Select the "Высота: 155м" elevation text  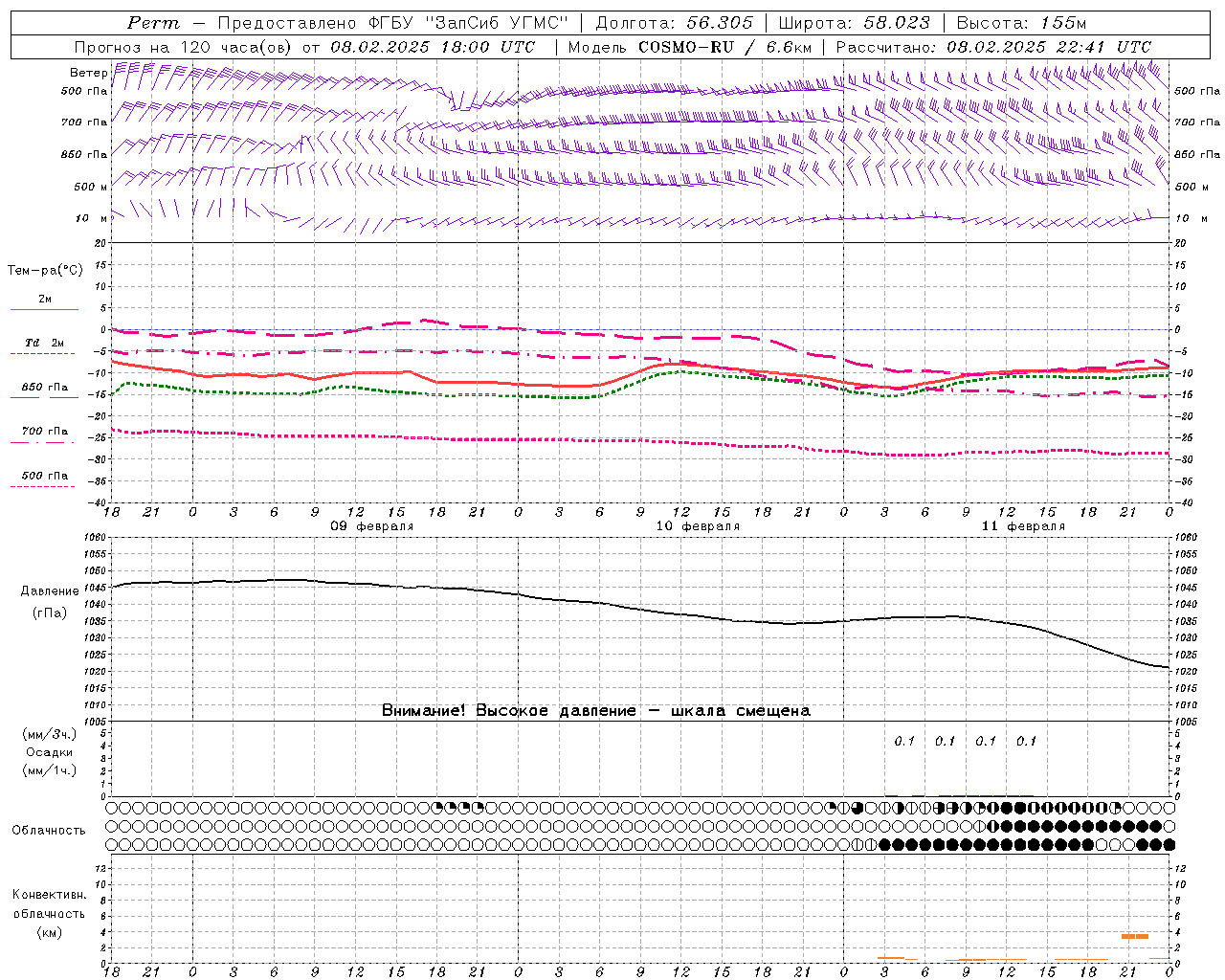click(x=1021, y=23)
